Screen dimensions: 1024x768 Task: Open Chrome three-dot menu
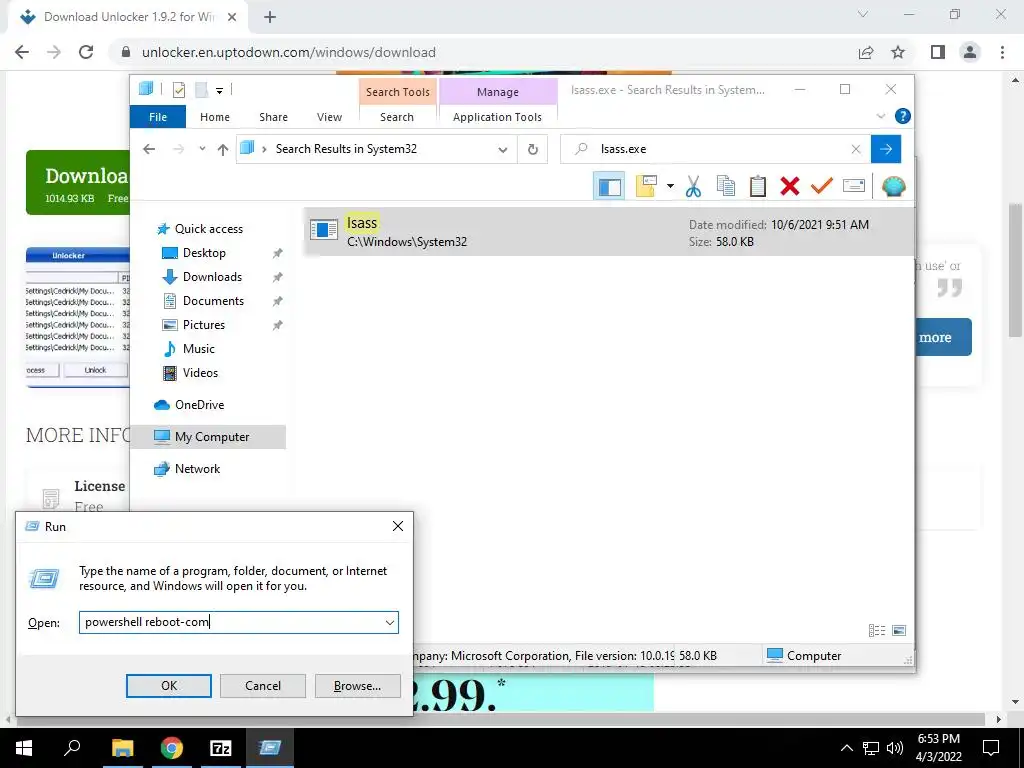click(x=1002, y=52)
